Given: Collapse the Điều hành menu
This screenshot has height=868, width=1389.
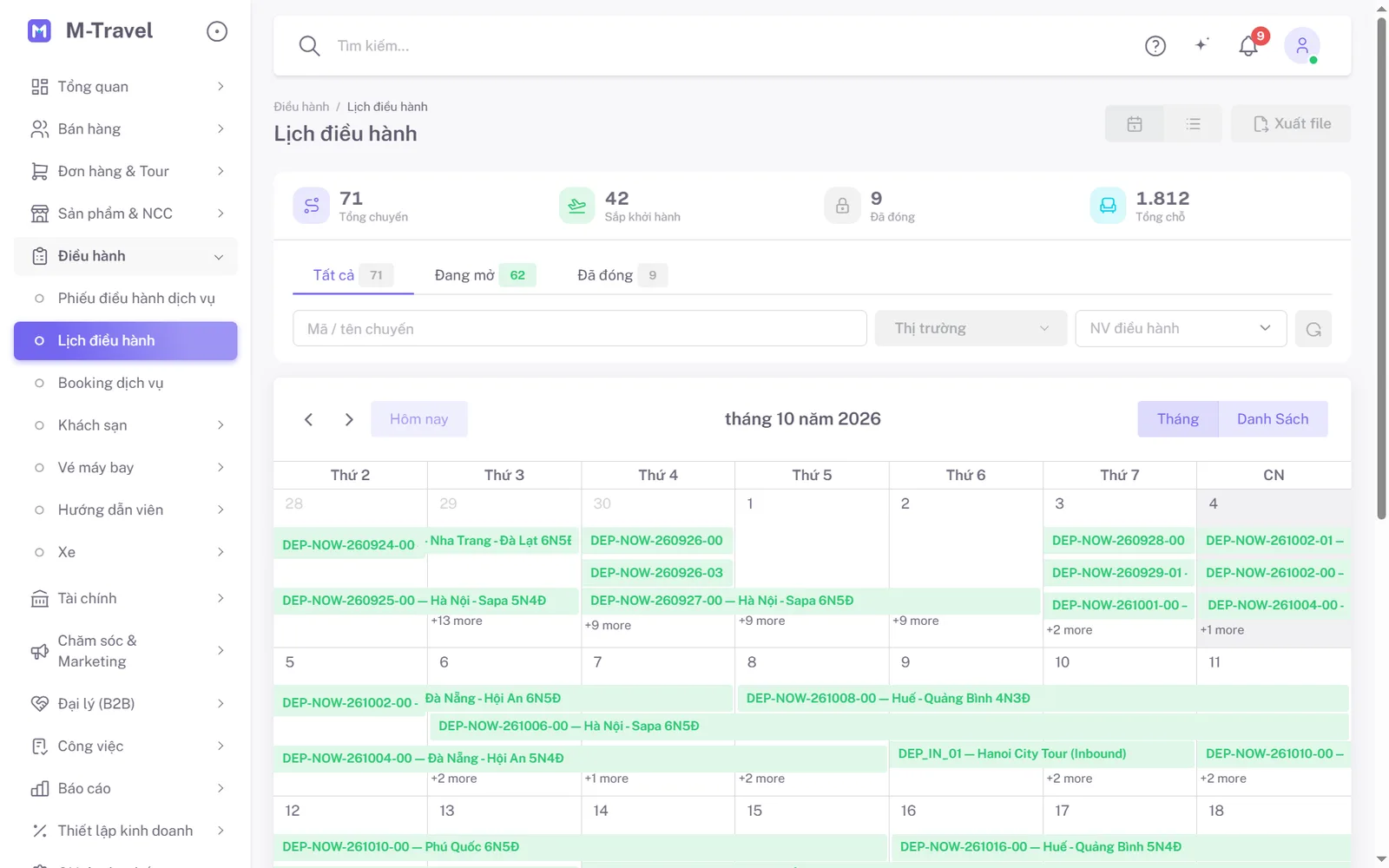Looking at the screenshot, I should click(x=126, y=256).
